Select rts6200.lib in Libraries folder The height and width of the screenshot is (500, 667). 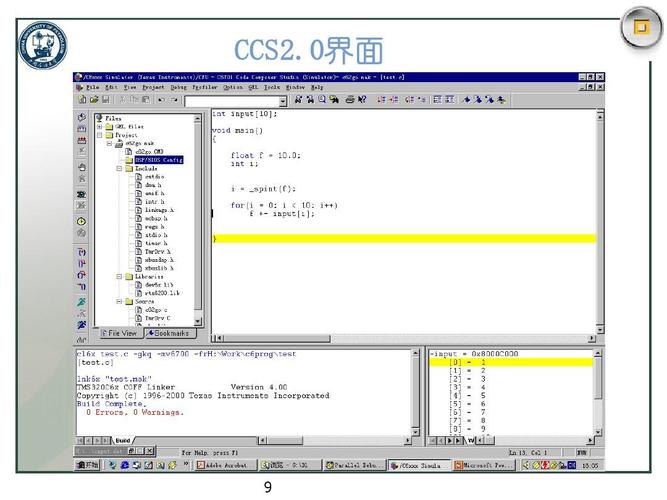[x=162, y=293]
